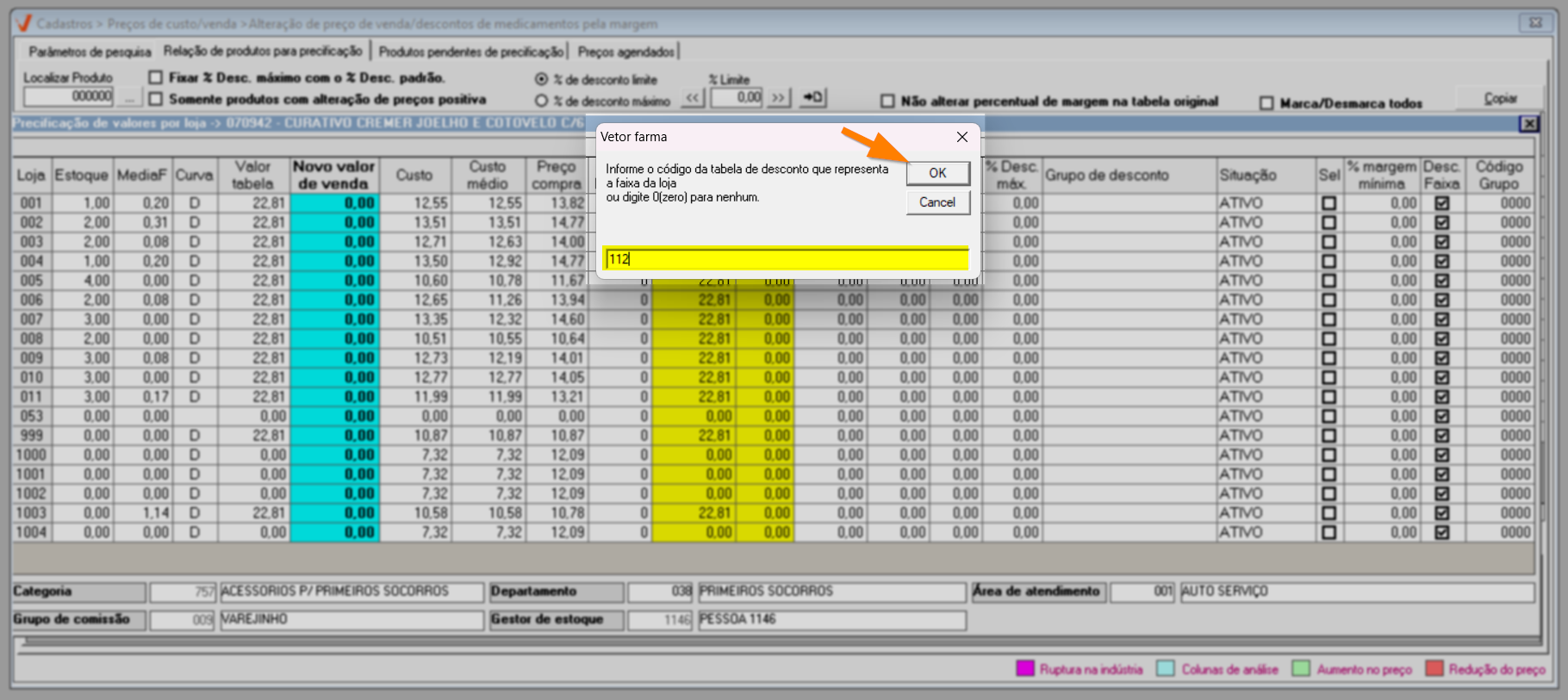Click the increase limit >> arrow button
The image size is (1568, 700).
[x=779, y=98]
